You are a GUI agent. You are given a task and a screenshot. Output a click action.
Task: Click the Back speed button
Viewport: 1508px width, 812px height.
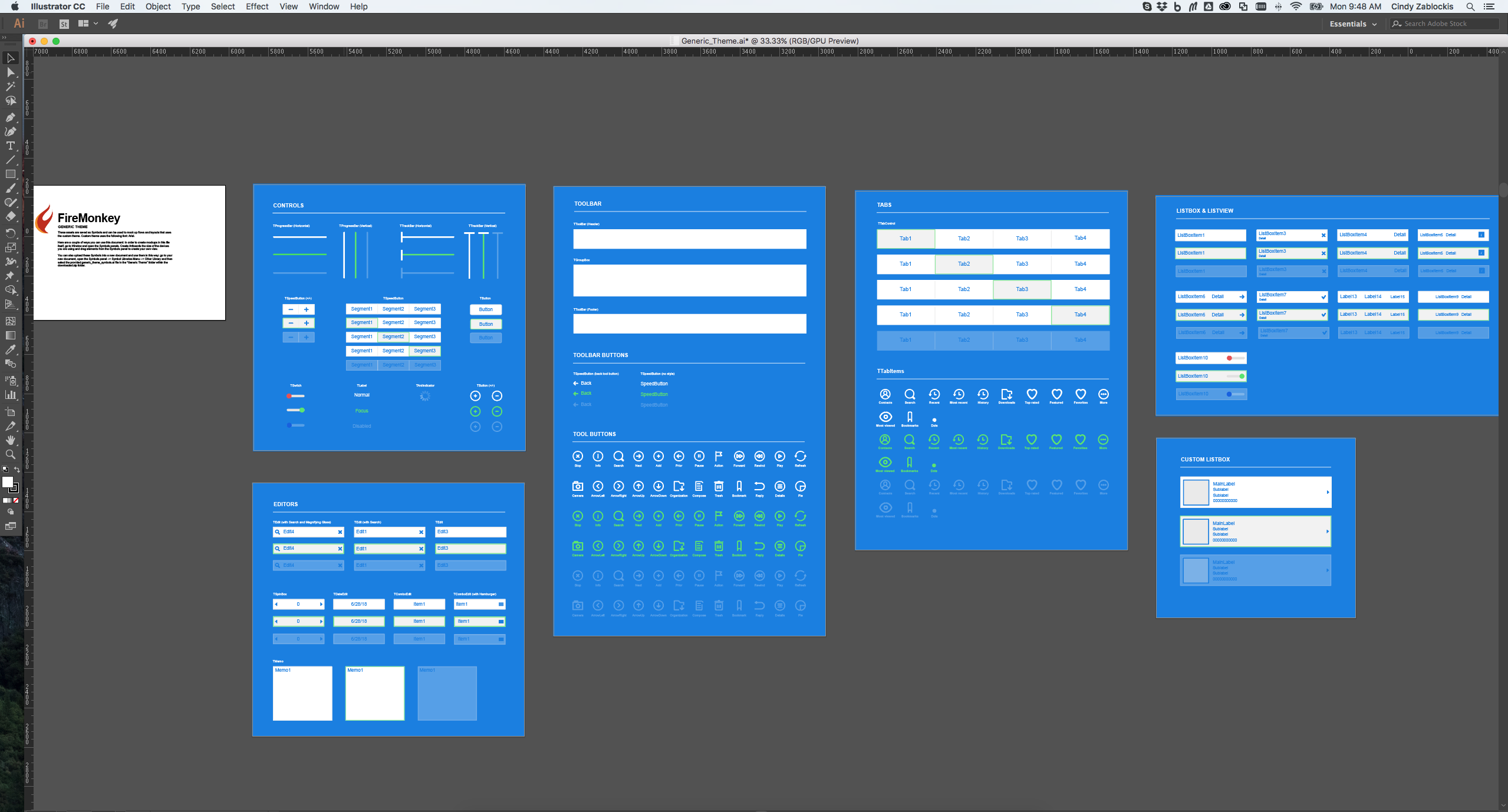click(584, 383)
